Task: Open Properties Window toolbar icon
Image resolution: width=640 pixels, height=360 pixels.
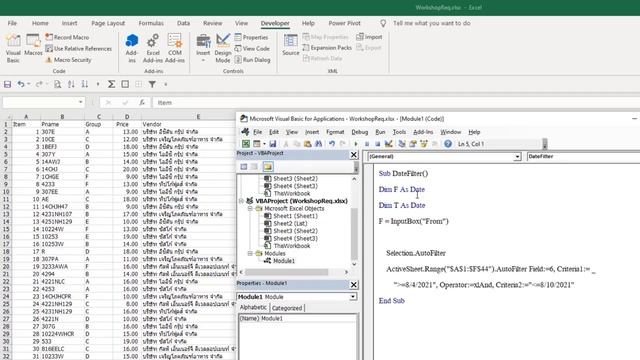Action: 413,144
